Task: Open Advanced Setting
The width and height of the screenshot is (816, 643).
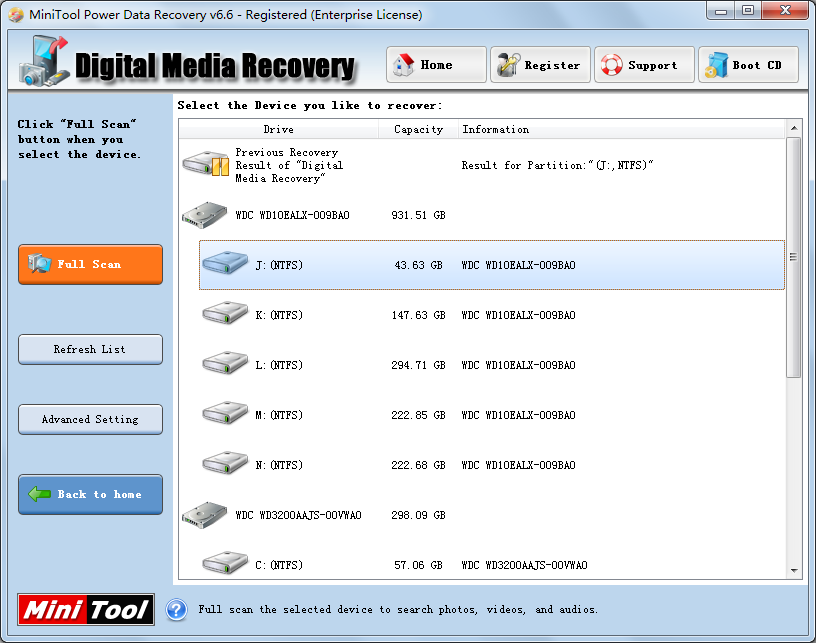Action: 91,419
